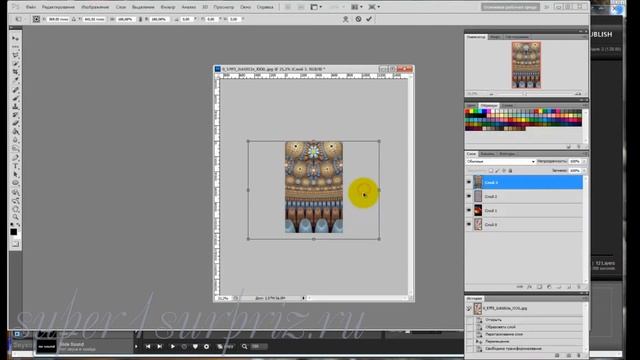Open the document status bar arrow menu
Viewport: 640px width, 360px height.
pos(303,298)
